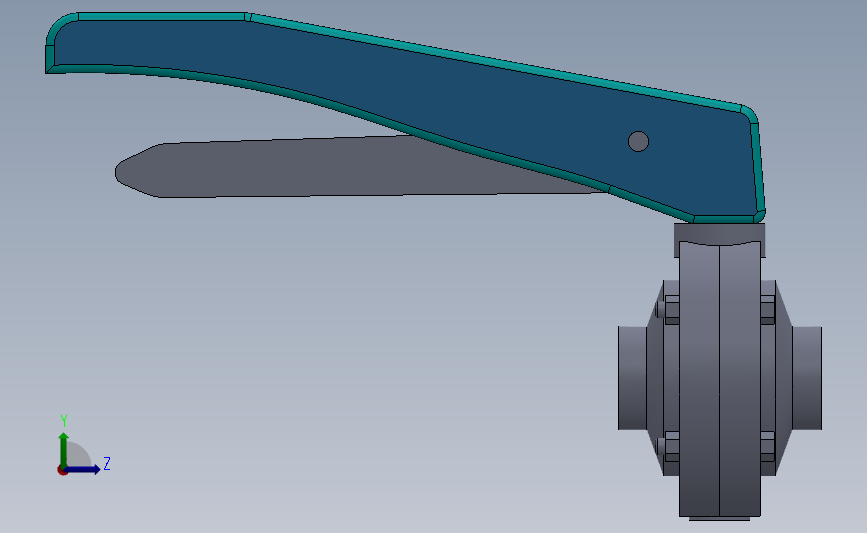This screenshot has height=533, width=867.
Task: Select the left conical flange of the valve
Action: (655, 378)
